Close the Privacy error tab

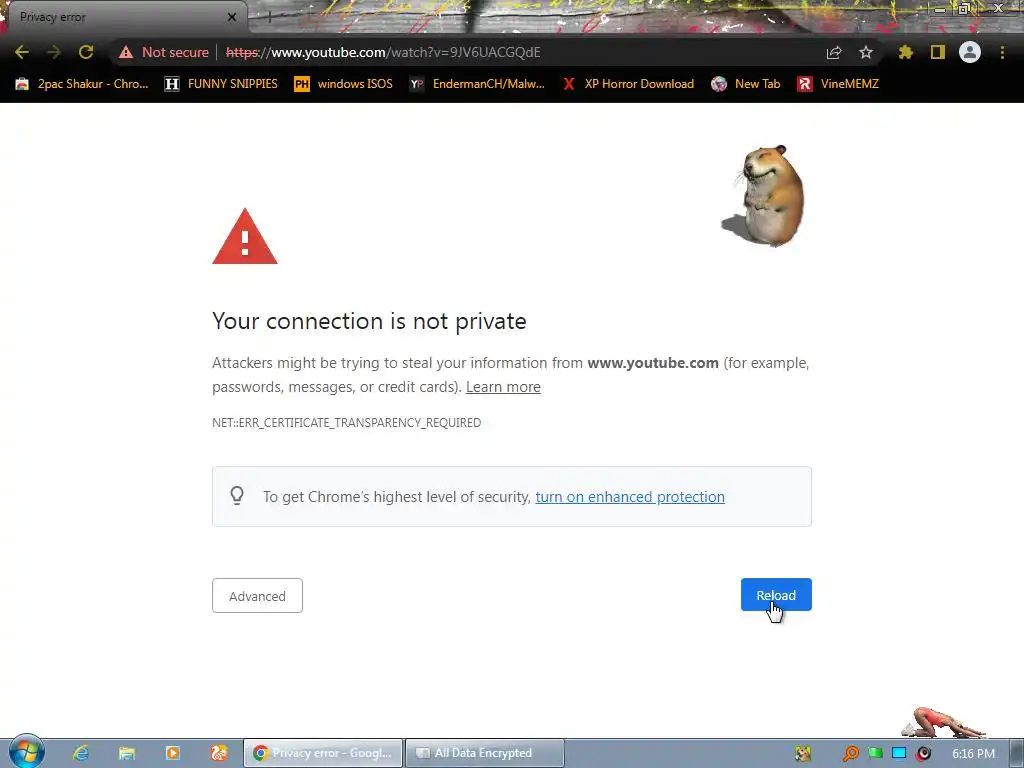[232, 17]
